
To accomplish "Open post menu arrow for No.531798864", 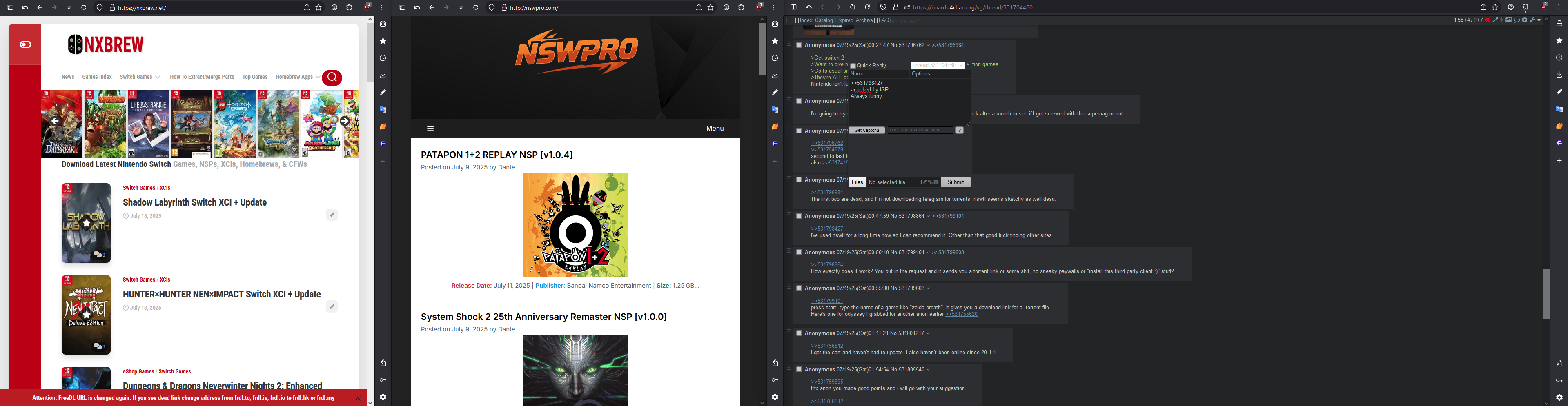I will (928, 216).
